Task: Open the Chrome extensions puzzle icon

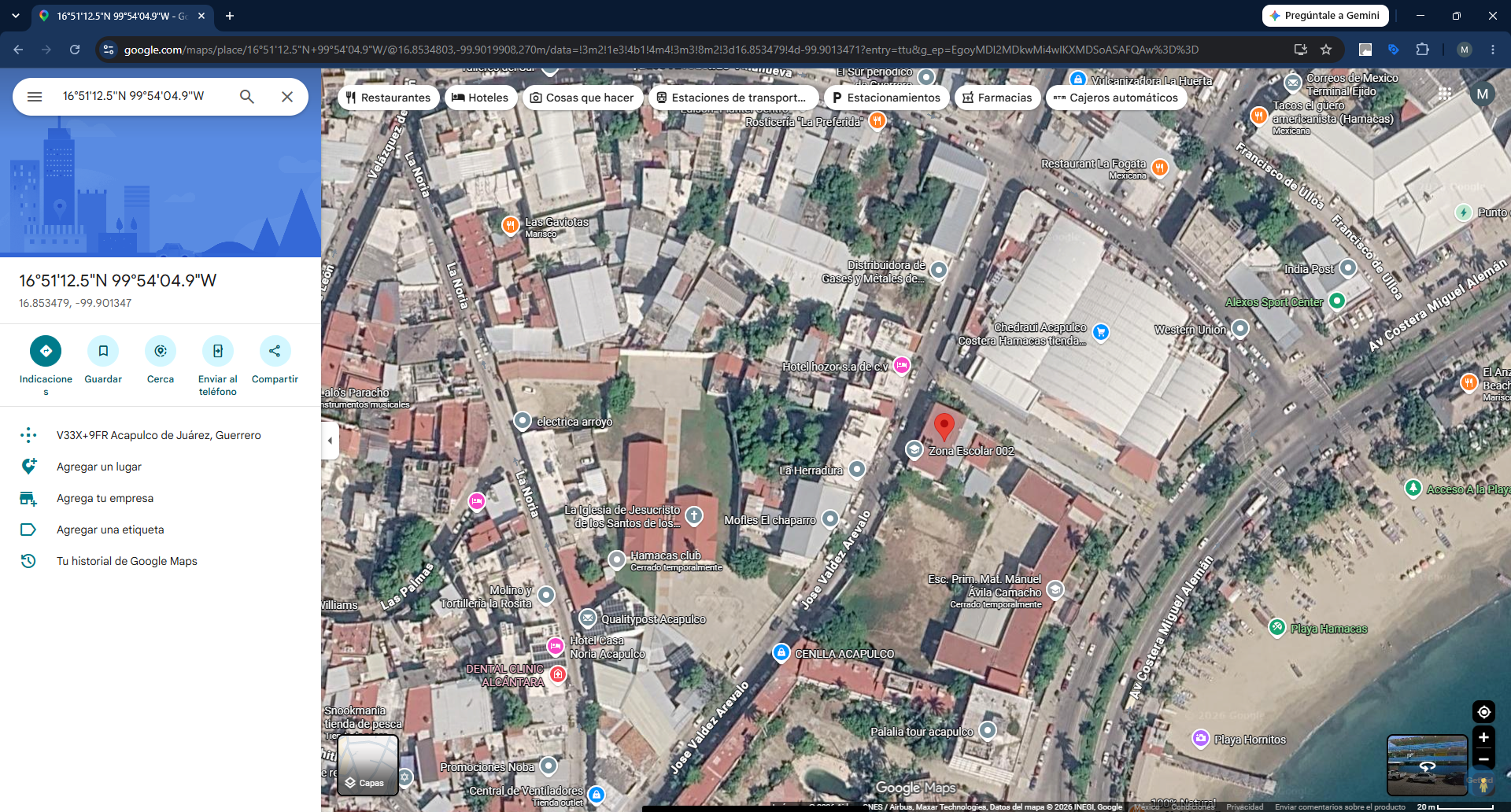Action: (1422, 50)
